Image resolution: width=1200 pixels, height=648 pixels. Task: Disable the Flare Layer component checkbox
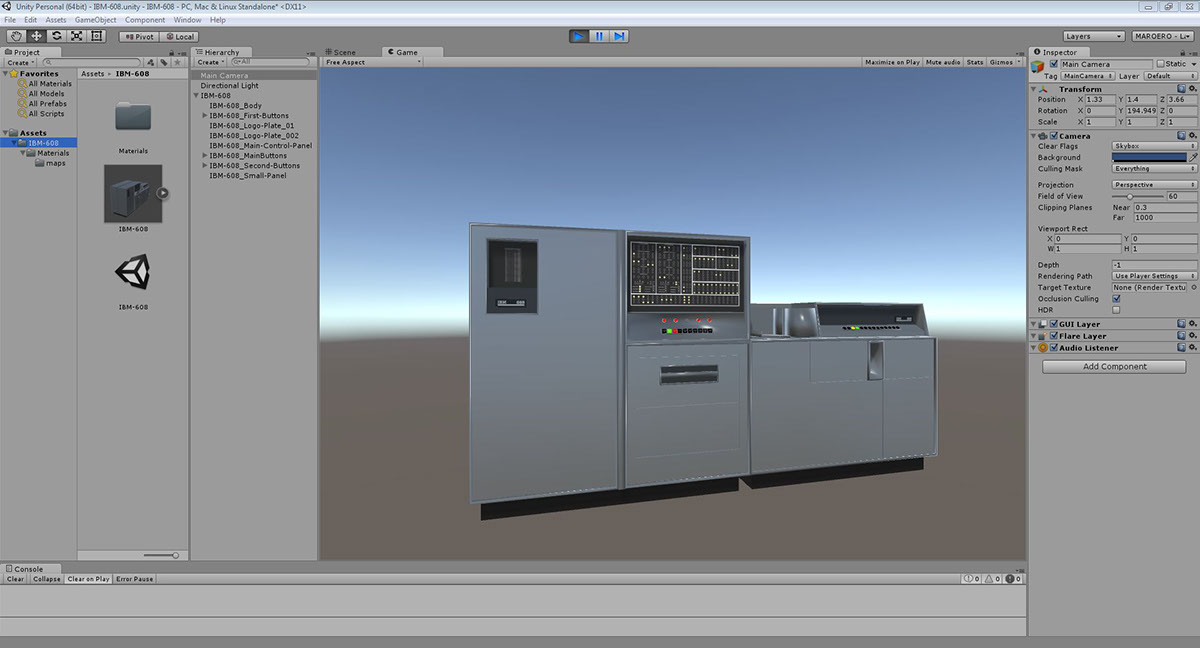pyautogui.click(x=1054, y=336)
